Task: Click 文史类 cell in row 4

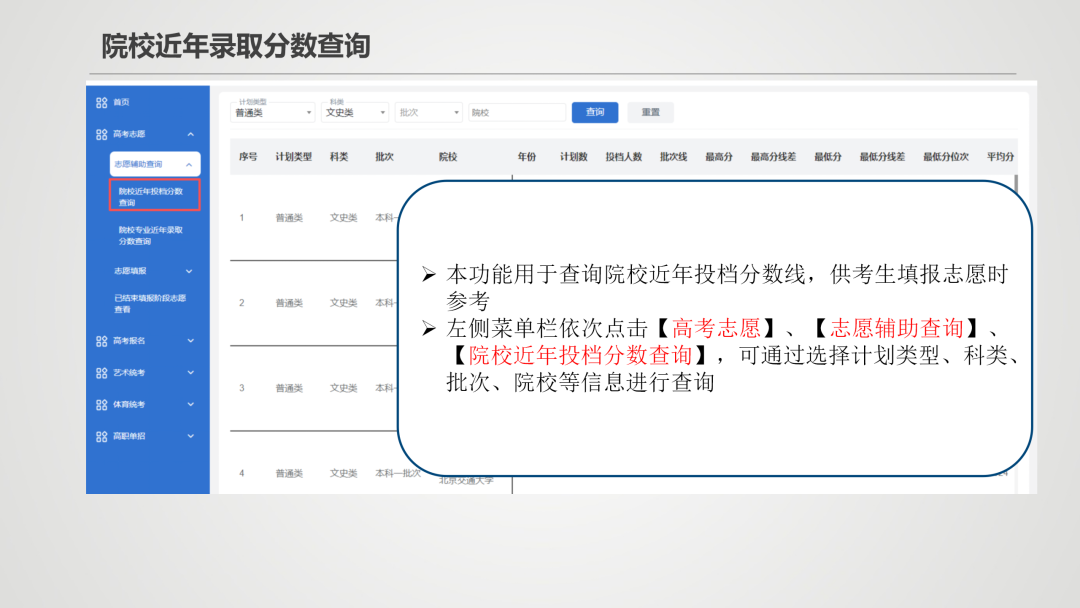Action: (x=343, y=474)
